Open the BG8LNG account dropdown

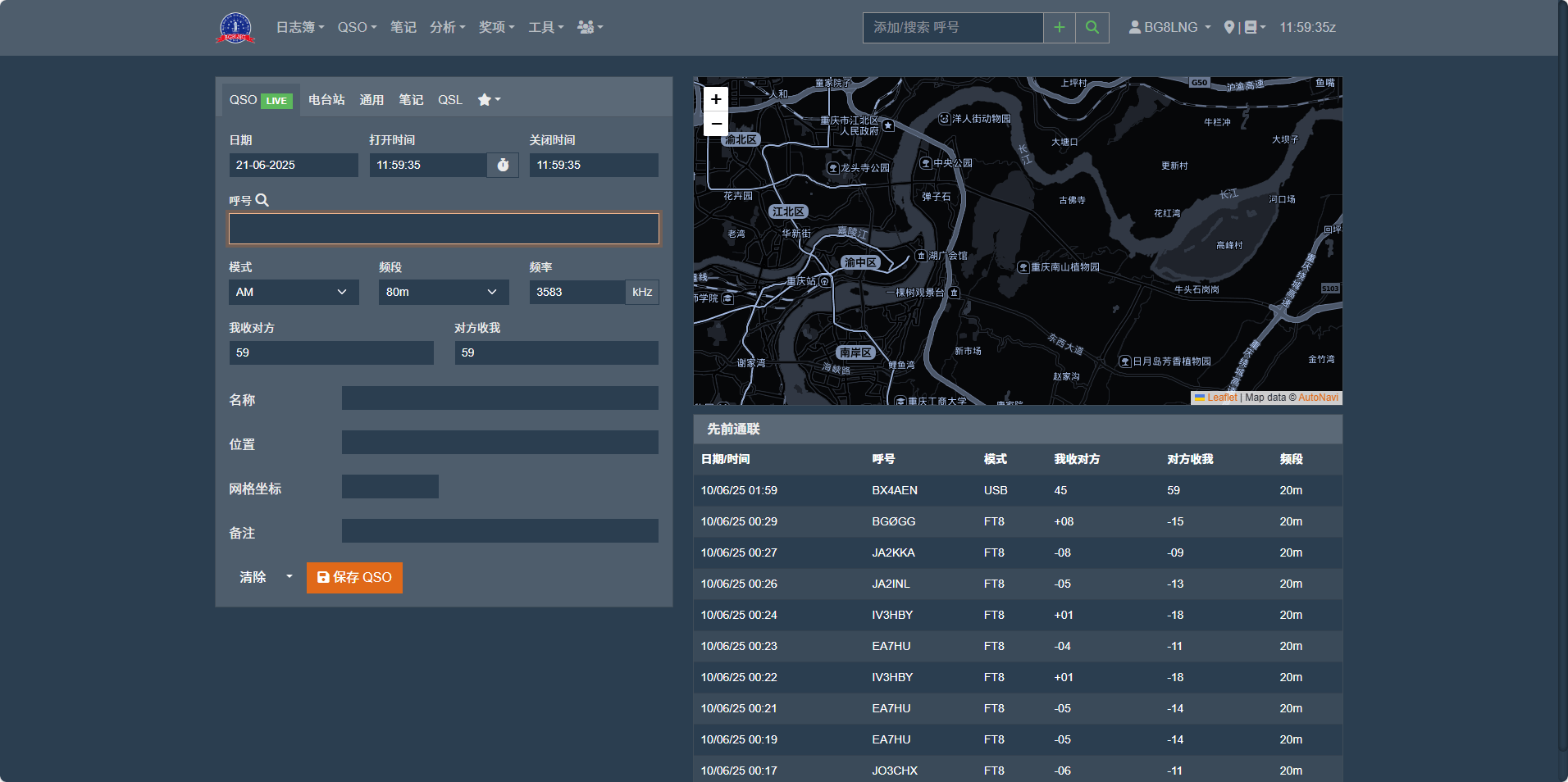1170,27
